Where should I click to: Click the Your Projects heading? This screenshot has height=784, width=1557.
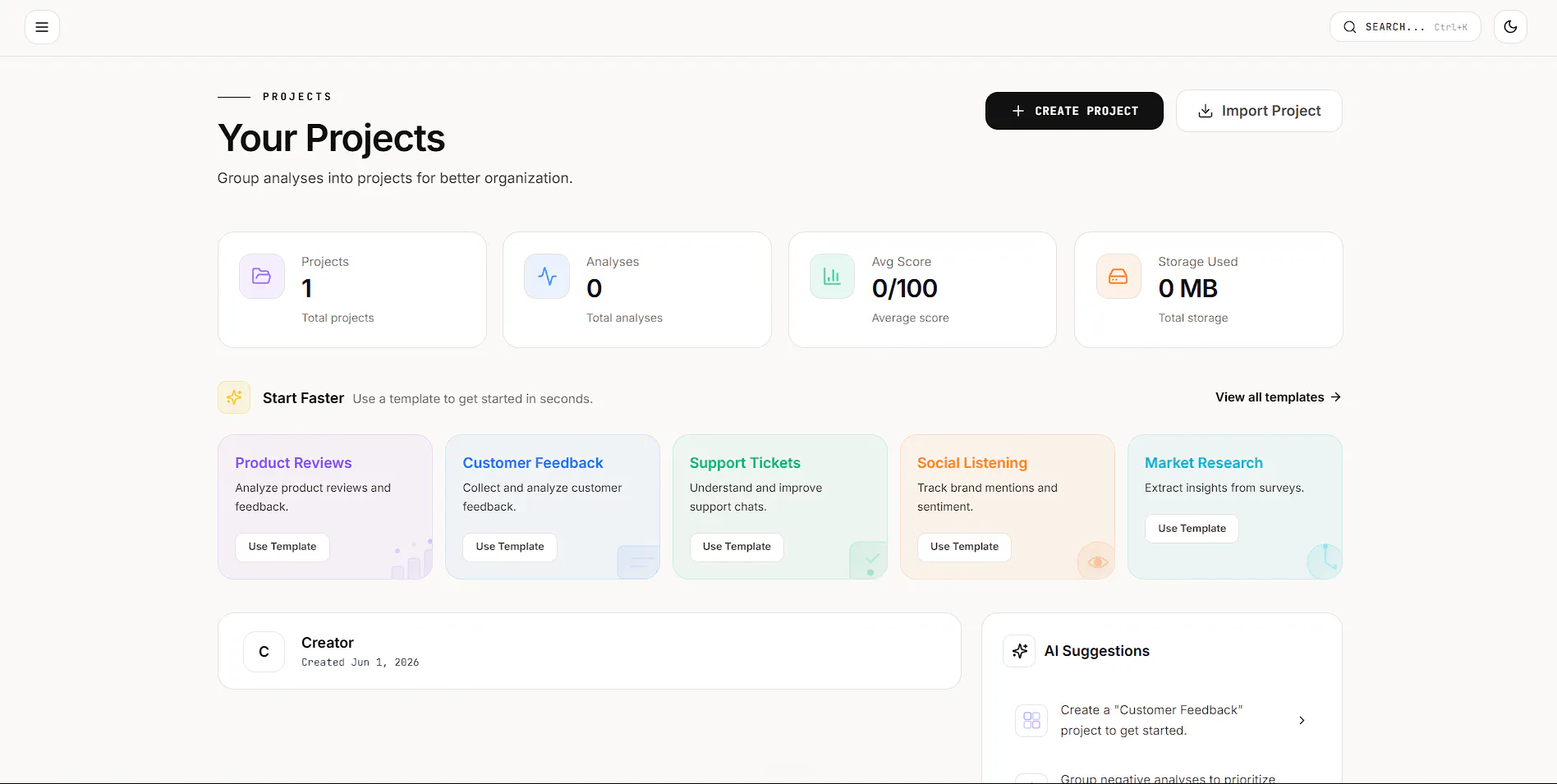pyautogui.click(x=331, y=138)
